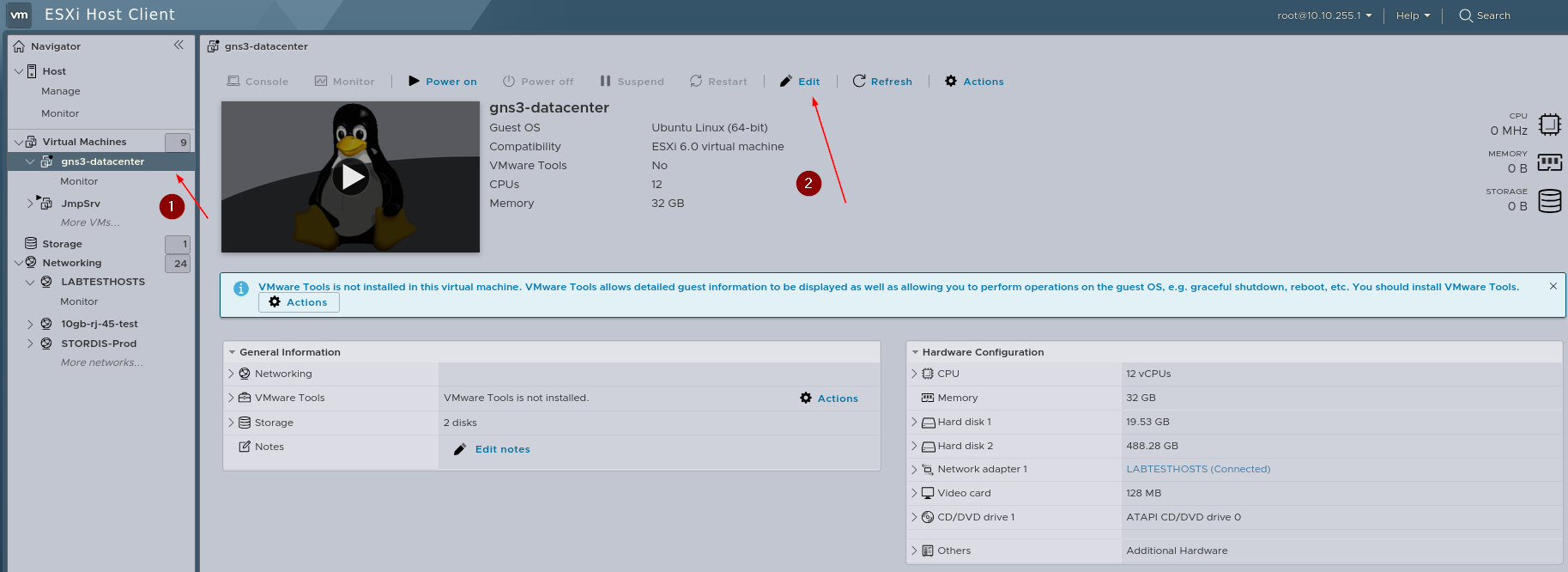Viewport: 1568px width, 572px height.
Task: Click the gear icon in VMware Tools row
Action: 806,398
